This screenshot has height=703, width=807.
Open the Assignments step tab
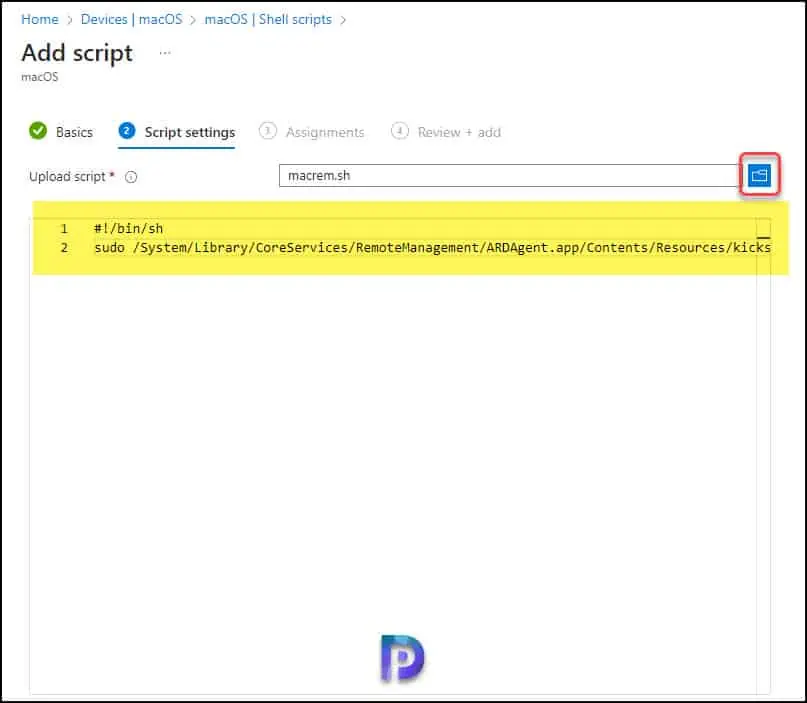tap(312, 132)
